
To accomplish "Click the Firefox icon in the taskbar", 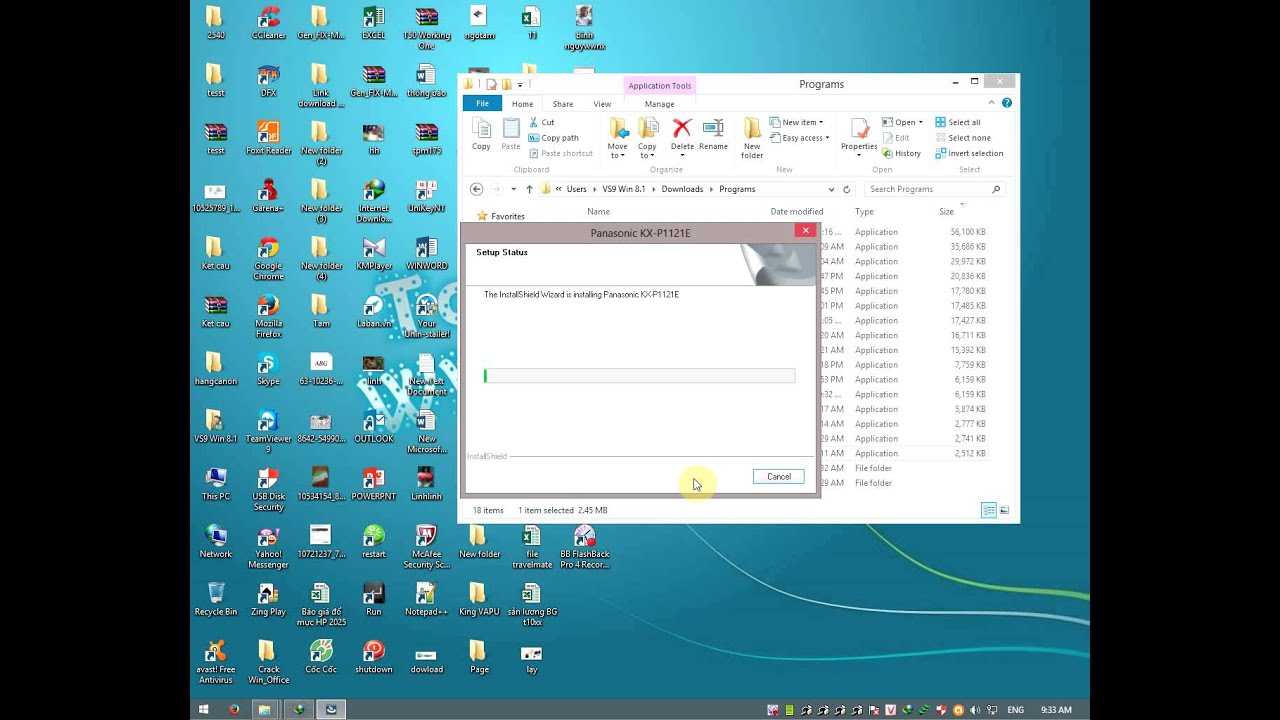I will tap(234, 710).
